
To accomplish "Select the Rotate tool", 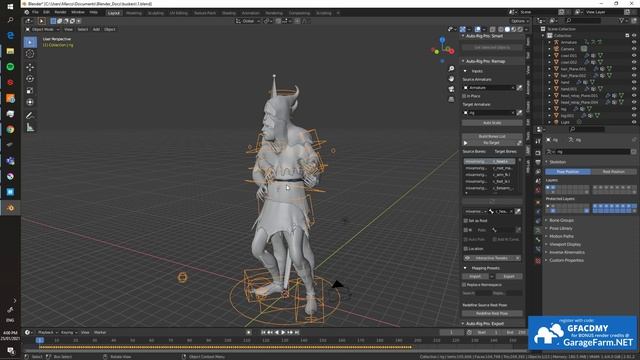I will [30, 79].
